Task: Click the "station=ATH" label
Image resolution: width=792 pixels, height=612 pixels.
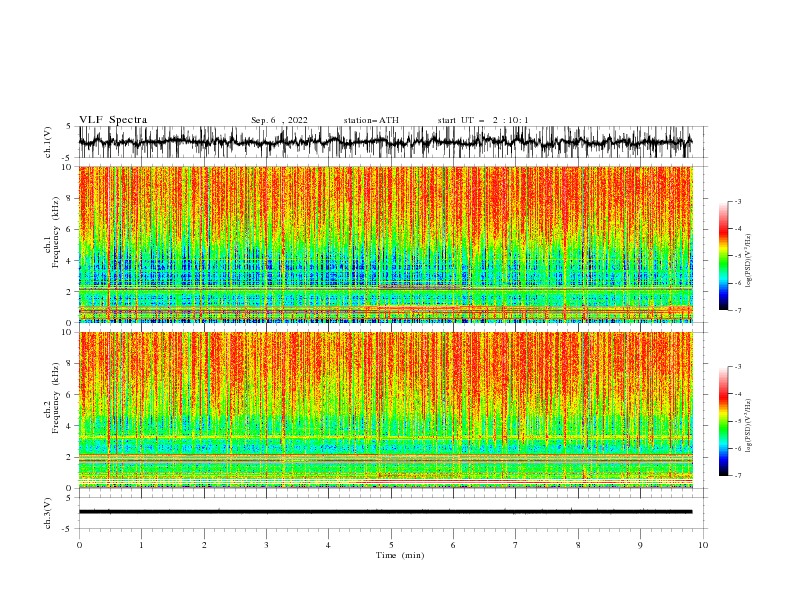Action: click(x=371, y=120)
